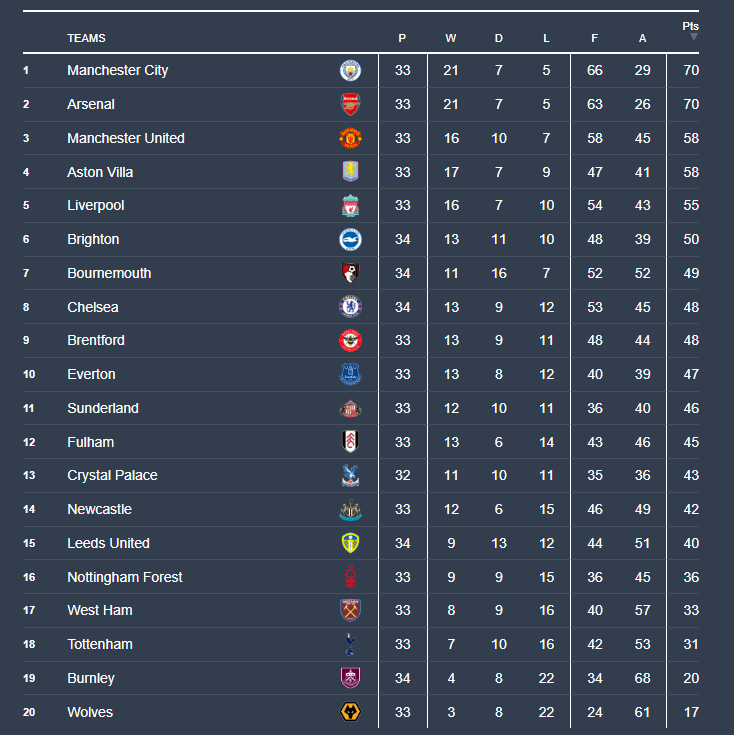Click the Crystal Palace team name

[x=112, y=475]
